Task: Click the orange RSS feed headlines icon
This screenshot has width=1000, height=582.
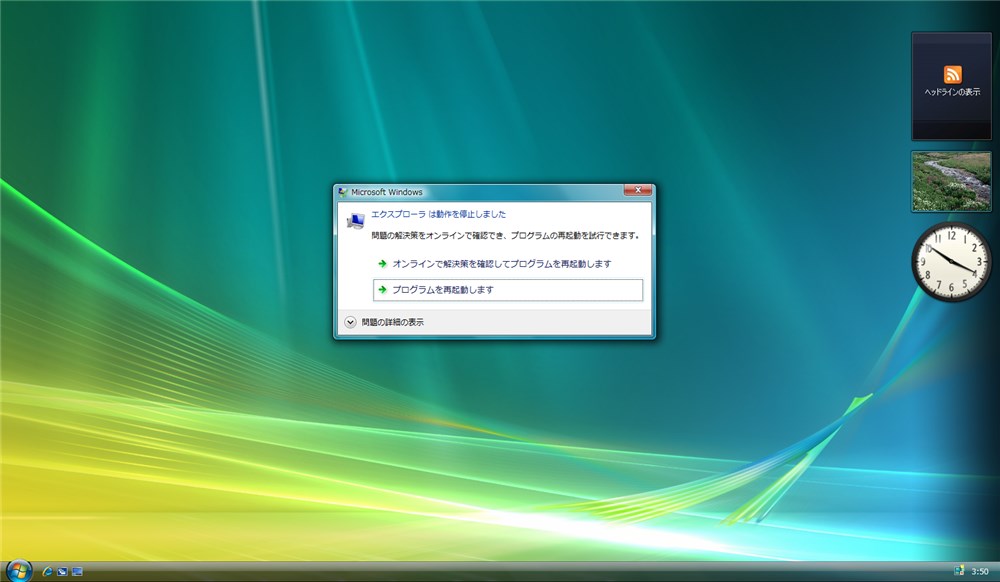Action: pos(952,74)
